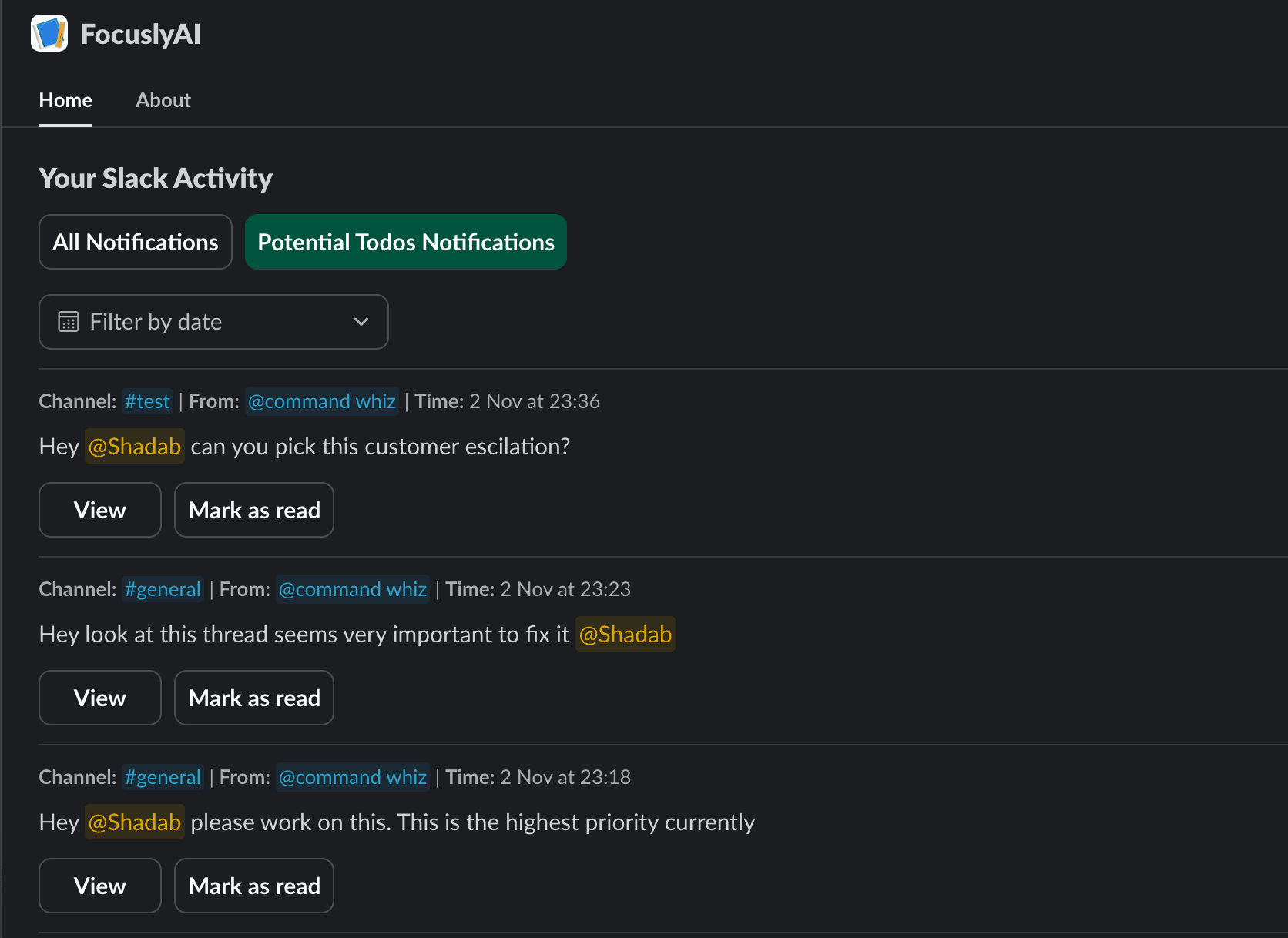Viewport: 1288px width, 938px height.
Task: Click @Shadab mention at end of thread message
Action: [625, 635]
